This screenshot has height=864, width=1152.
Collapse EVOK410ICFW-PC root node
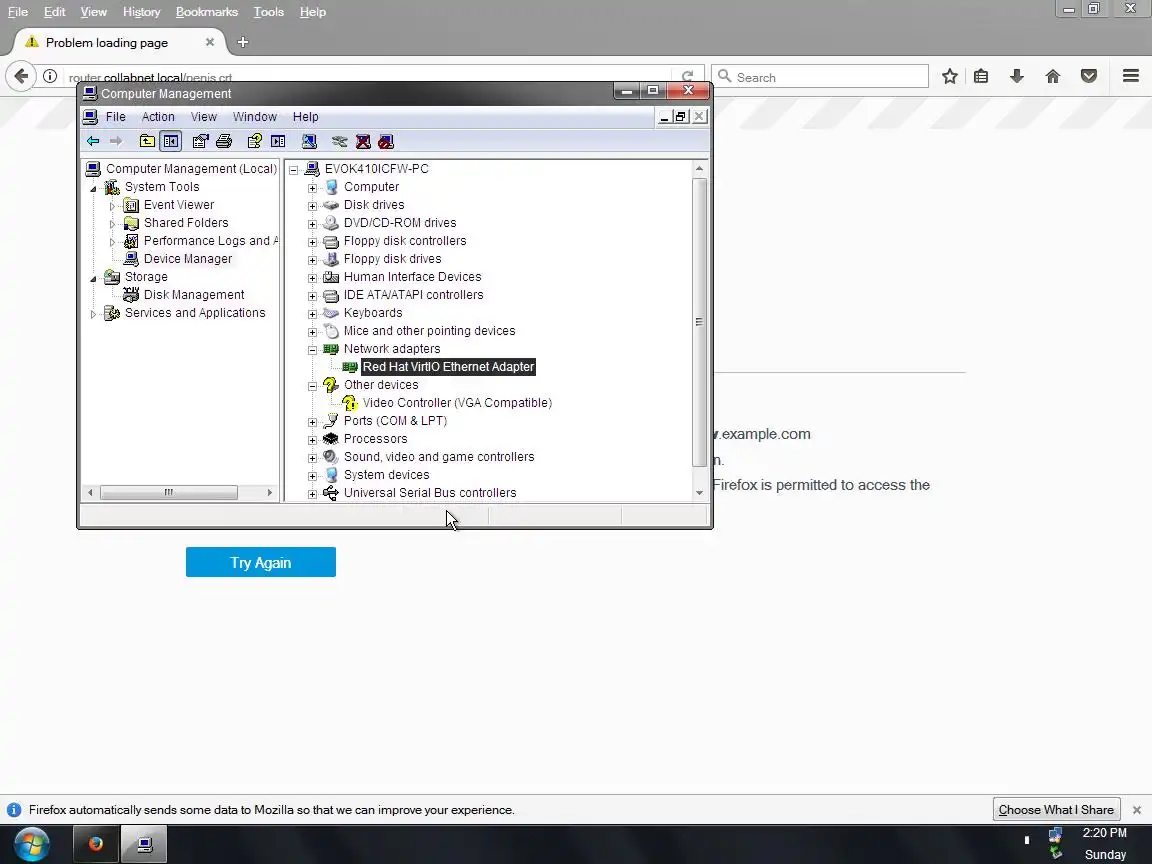[x=293, y=170]
